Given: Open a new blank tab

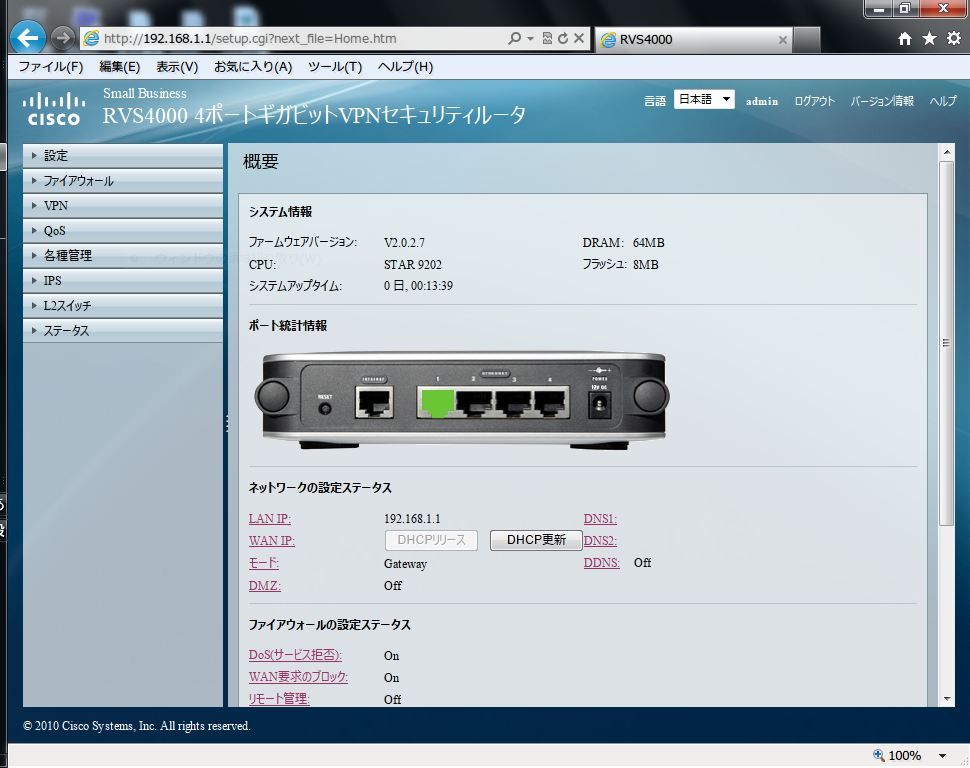Looking at the screenshot, I should tap(807, 40).
